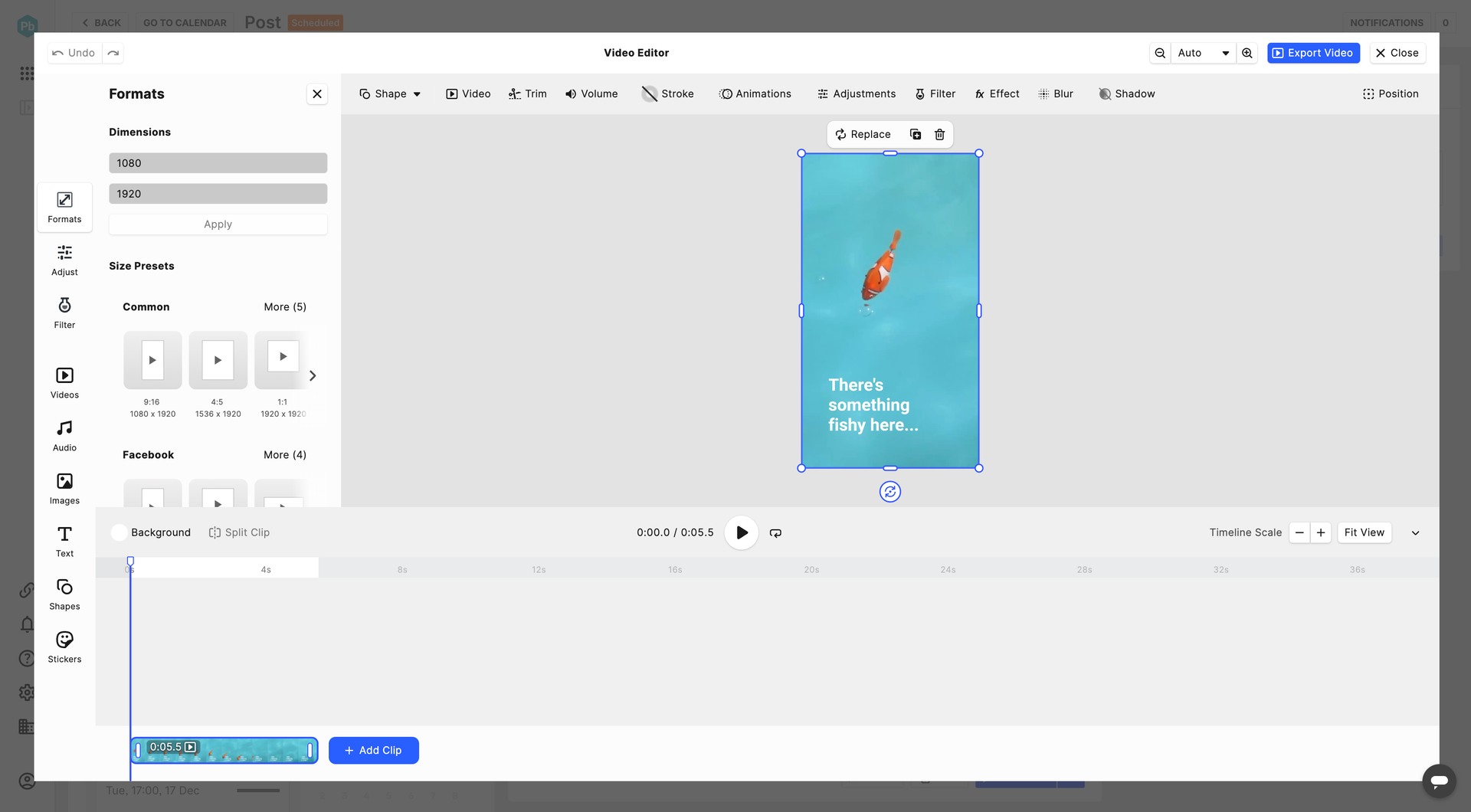Open the Adjust sidebar tool
This screenshot has width=1471, height=812.
click(x=64, y=260)
